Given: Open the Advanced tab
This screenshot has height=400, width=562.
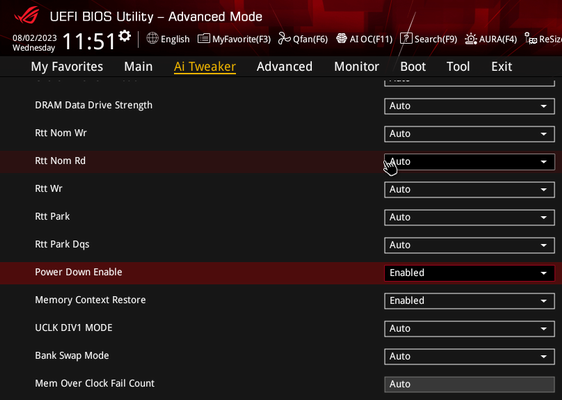Looking at the screenshot, I should (285, 67).
